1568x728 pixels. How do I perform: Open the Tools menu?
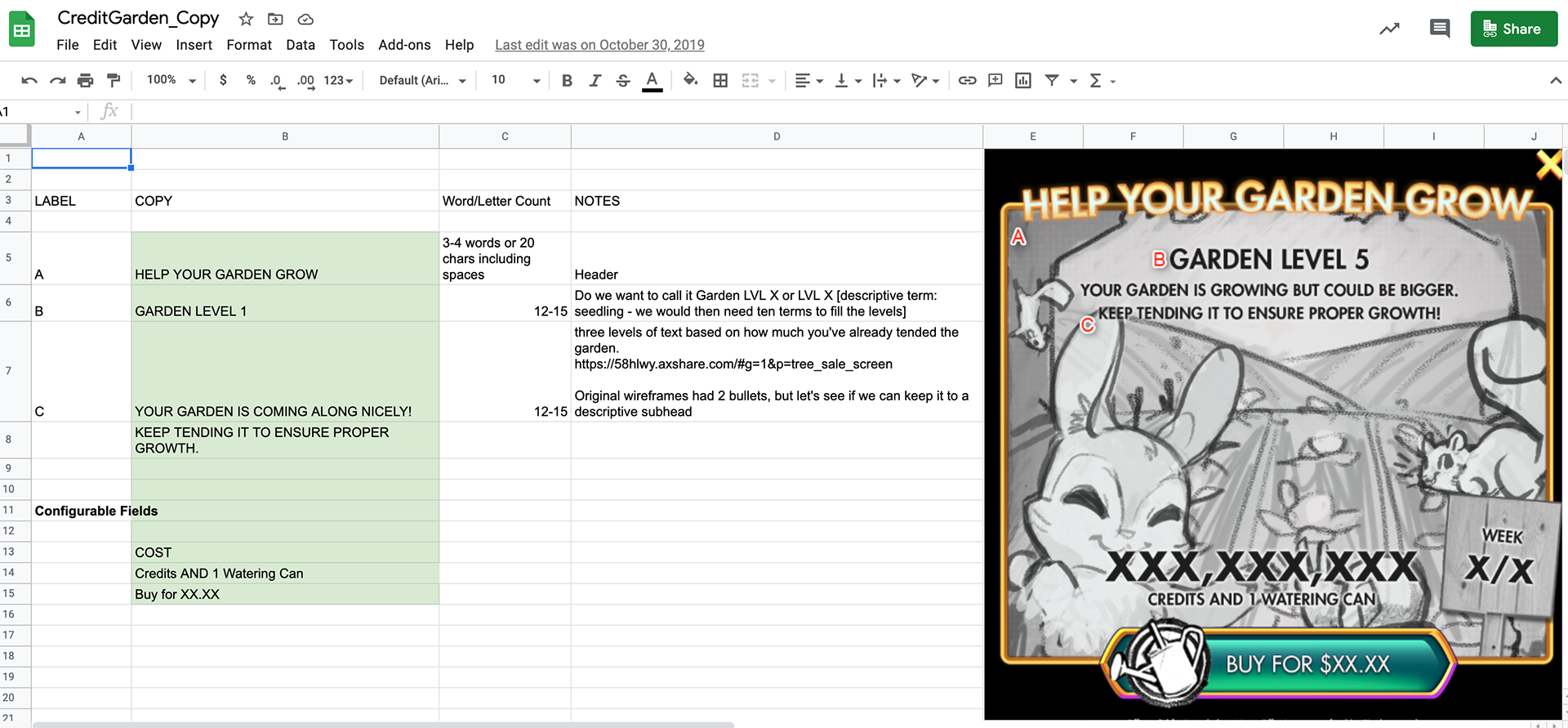346,45
